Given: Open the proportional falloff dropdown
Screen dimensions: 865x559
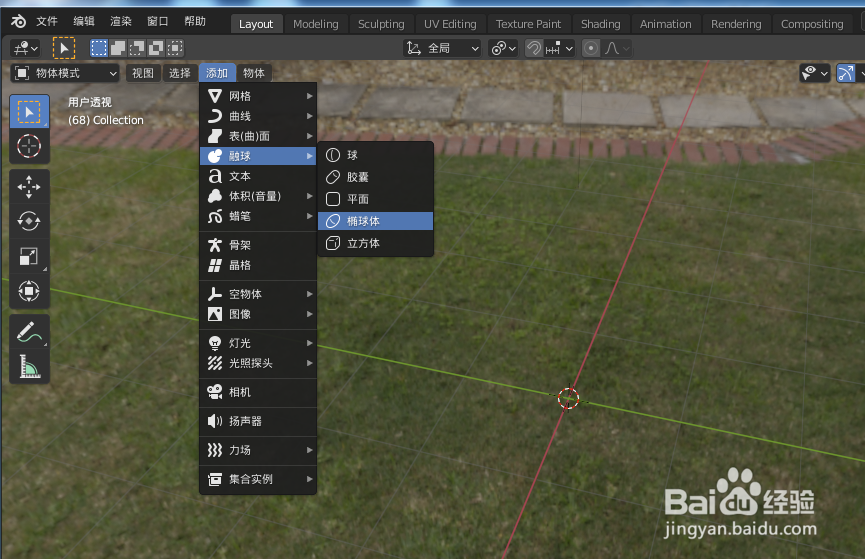Looking at the screenshot, I should (616, 49).
